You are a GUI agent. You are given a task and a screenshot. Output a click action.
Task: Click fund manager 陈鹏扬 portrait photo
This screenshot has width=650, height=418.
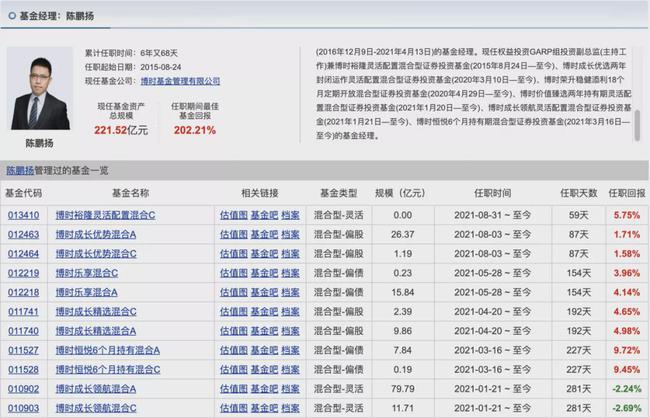point(40,89)
